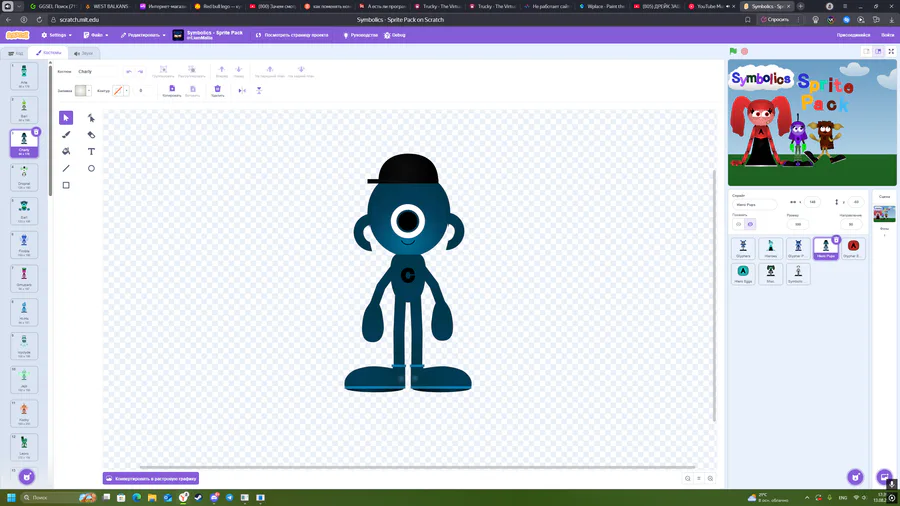Viewport: 900px width, 506px height.
Task: Switch to the Звуки tab
Action: click(84, 53)
